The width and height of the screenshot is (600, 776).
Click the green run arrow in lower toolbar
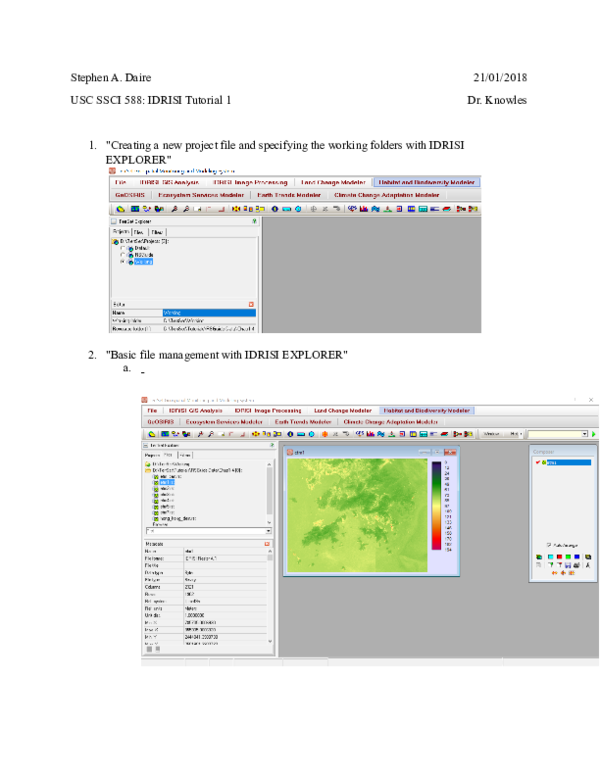tap(594, 434)
